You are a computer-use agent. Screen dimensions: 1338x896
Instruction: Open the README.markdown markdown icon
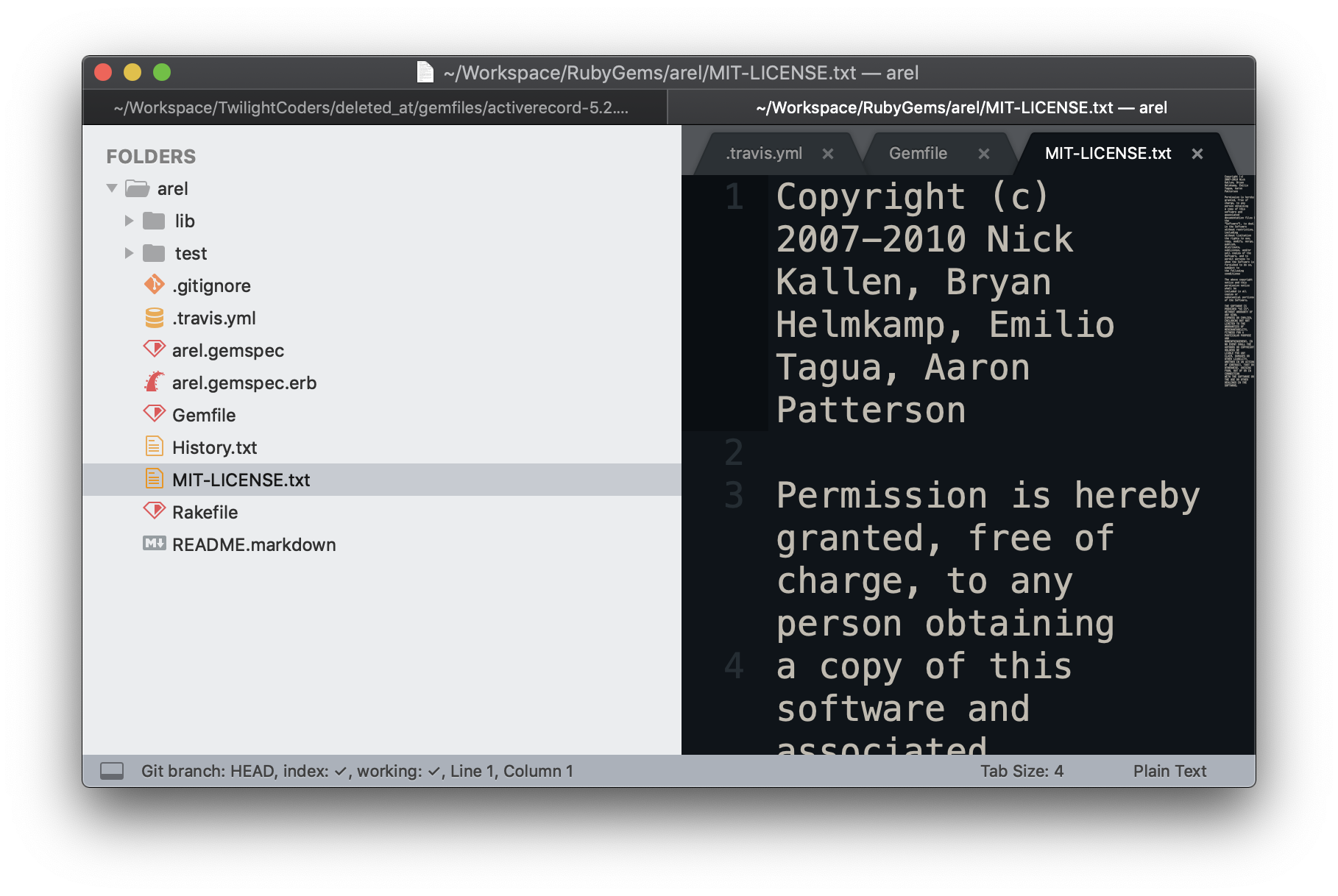(154, 544)
